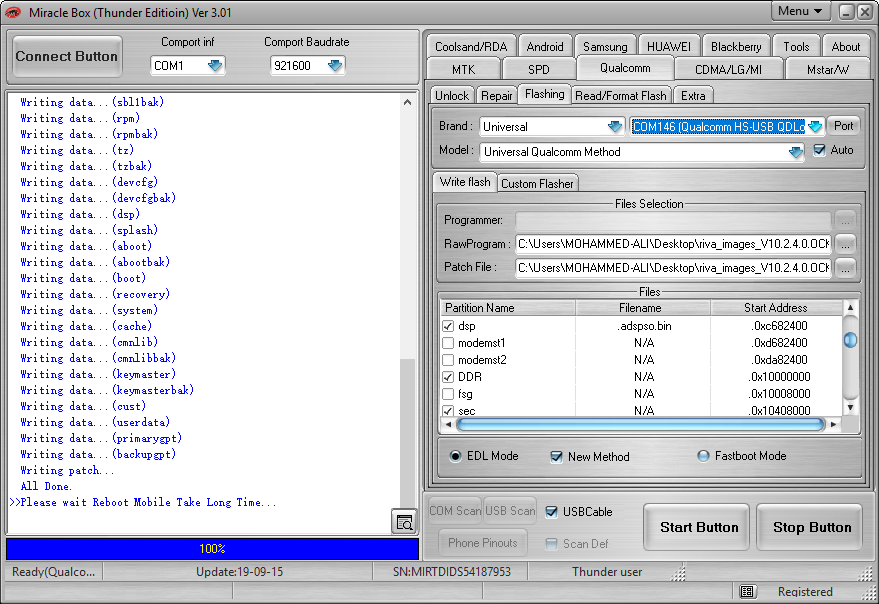Open the Model dropdown list
Viewport: 879px width, 604px height.
point(795,152)
